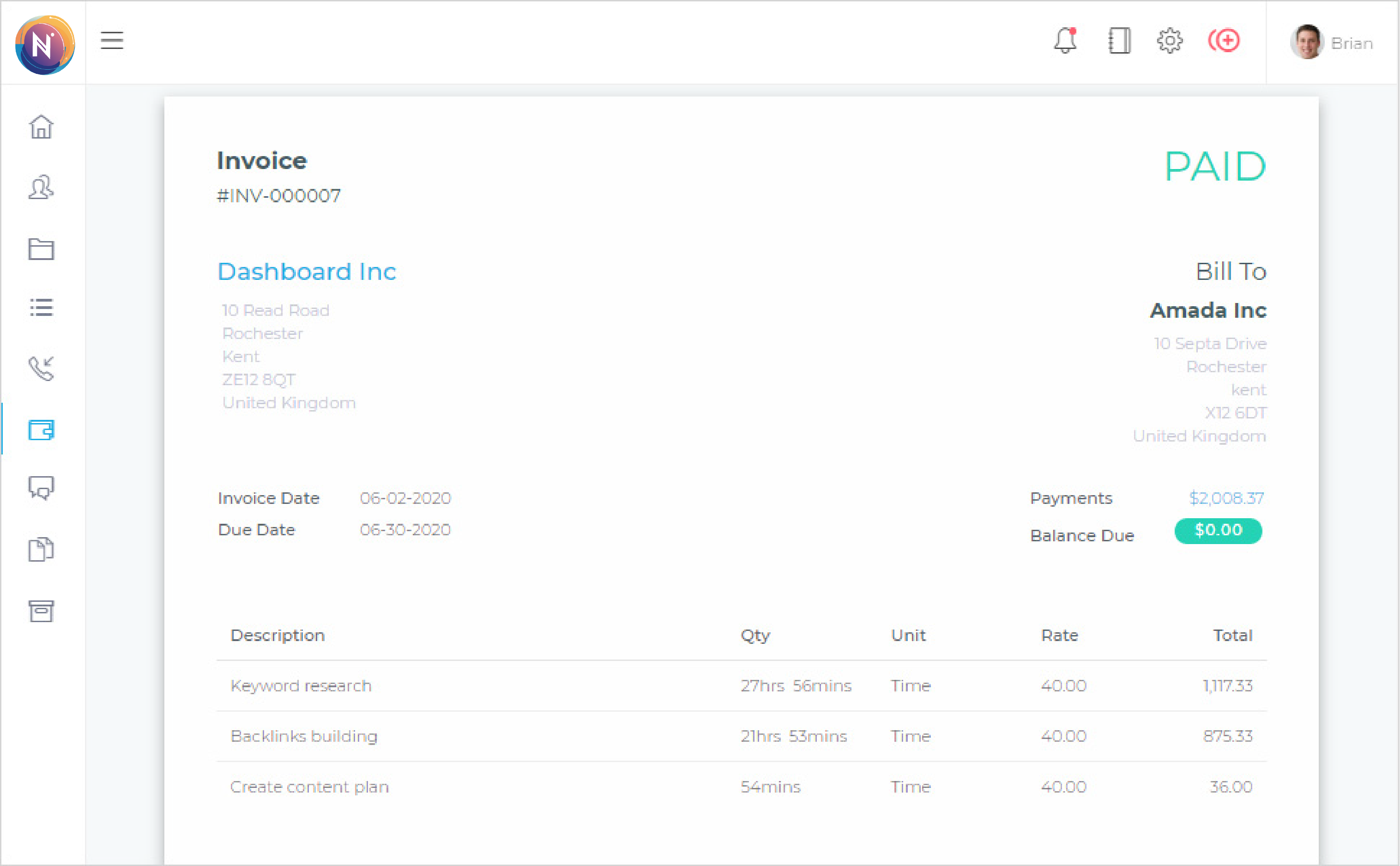Click the red add-new plus icon
1400x866 pixels.
(1224, 41)
